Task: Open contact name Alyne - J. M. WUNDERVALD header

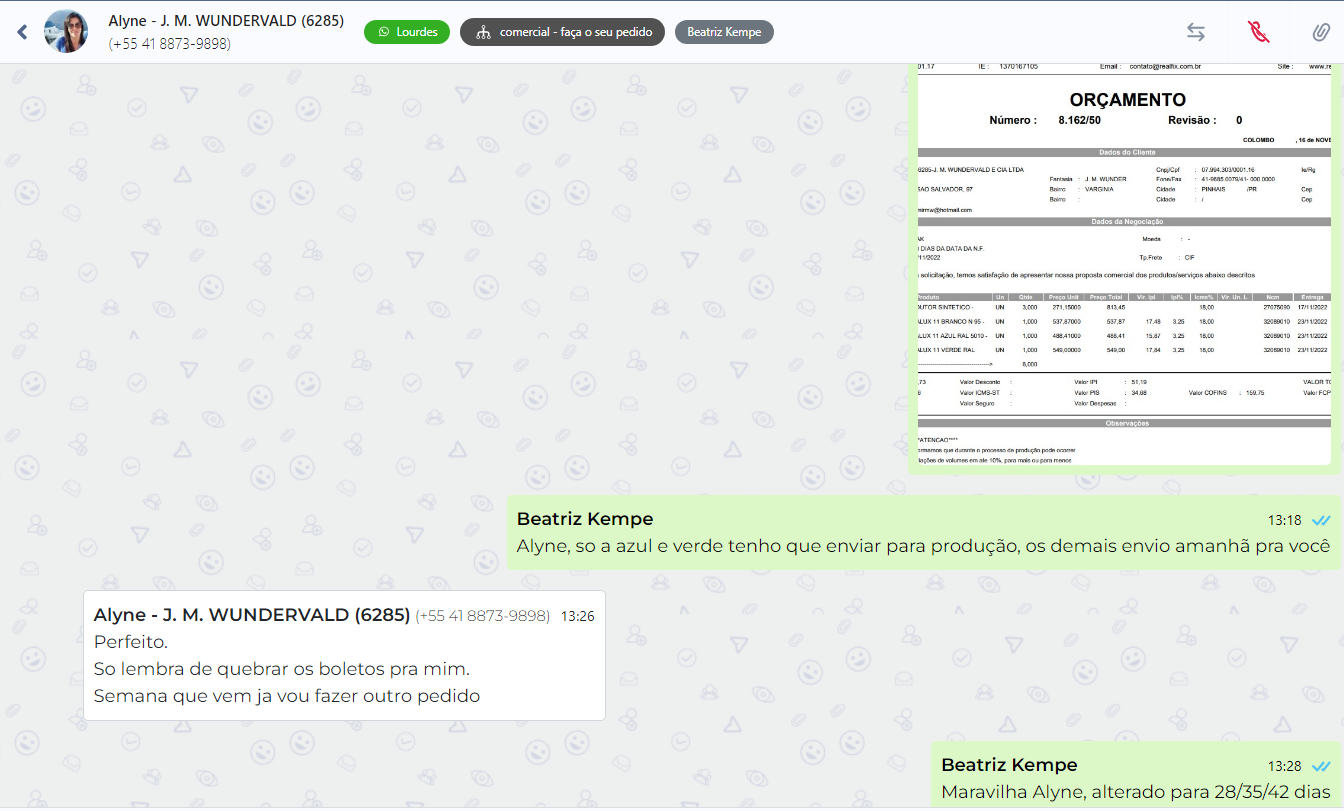Action: (x=226, y=21)
